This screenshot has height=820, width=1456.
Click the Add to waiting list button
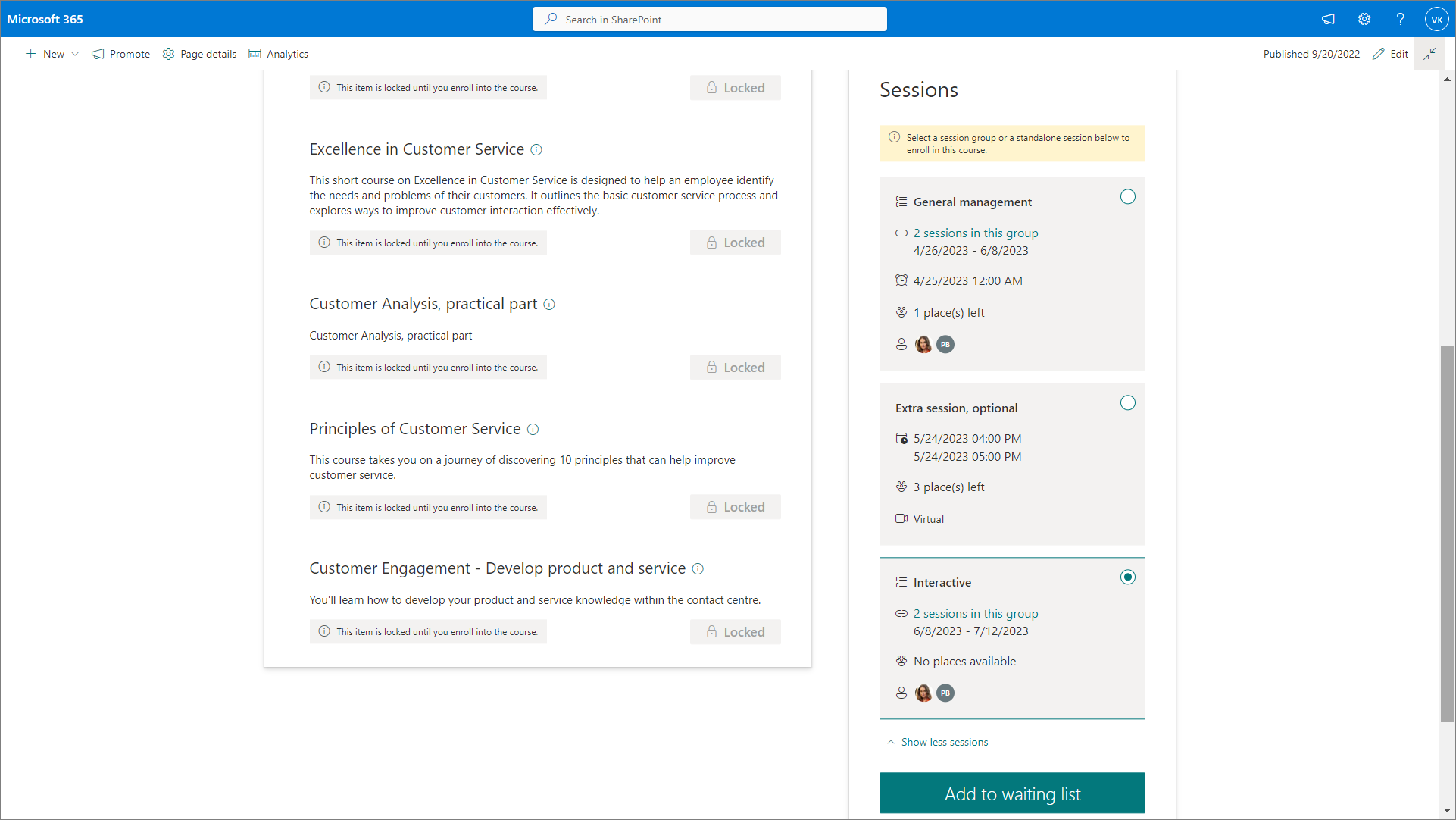coord(1011,793)
